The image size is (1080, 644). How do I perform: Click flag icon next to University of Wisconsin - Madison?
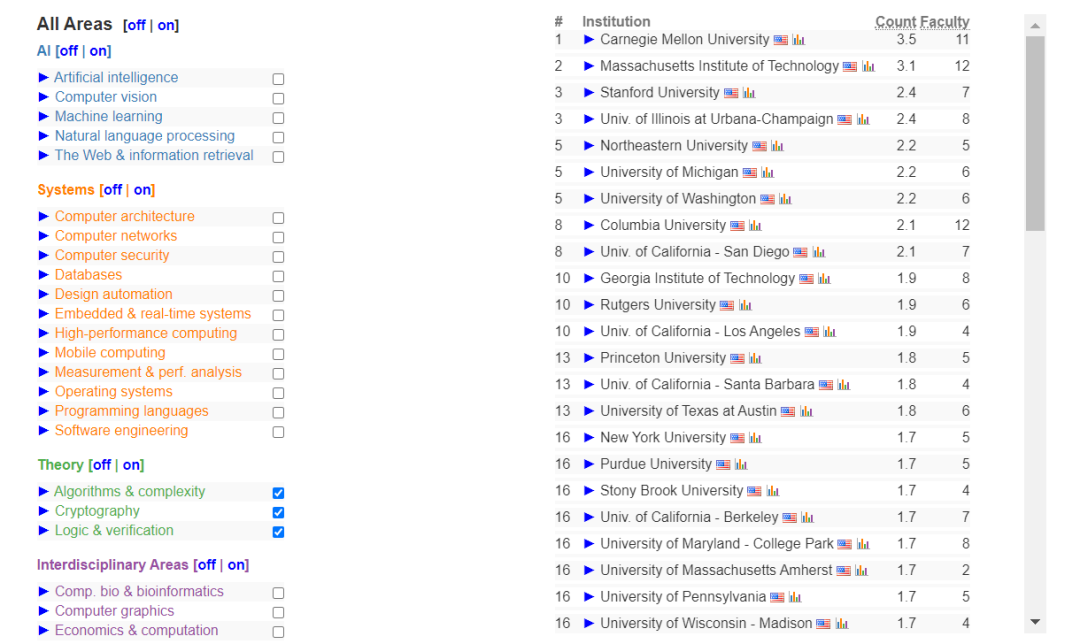(823, 624)
